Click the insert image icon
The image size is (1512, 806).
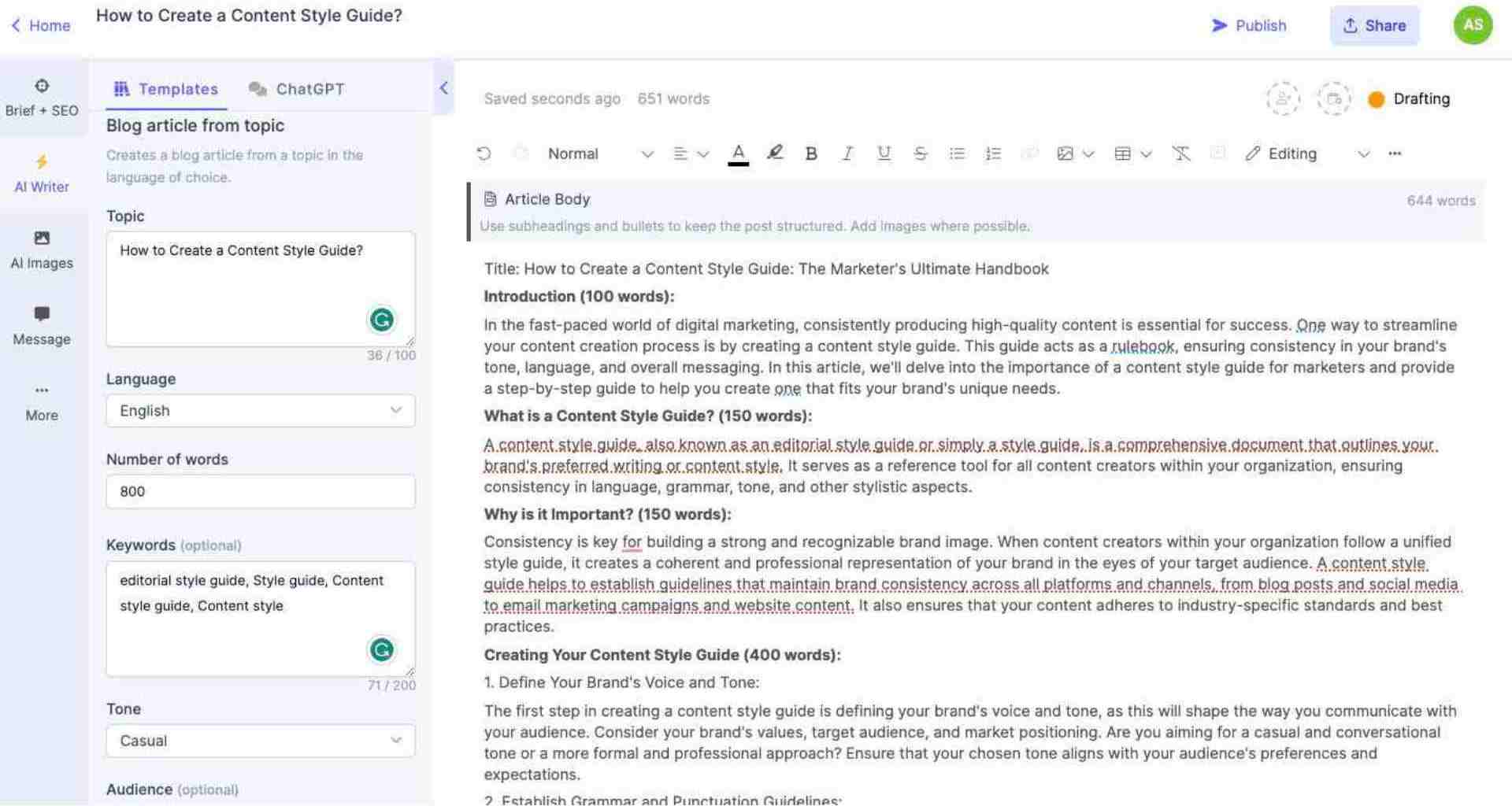click(x=1065, y=153)
